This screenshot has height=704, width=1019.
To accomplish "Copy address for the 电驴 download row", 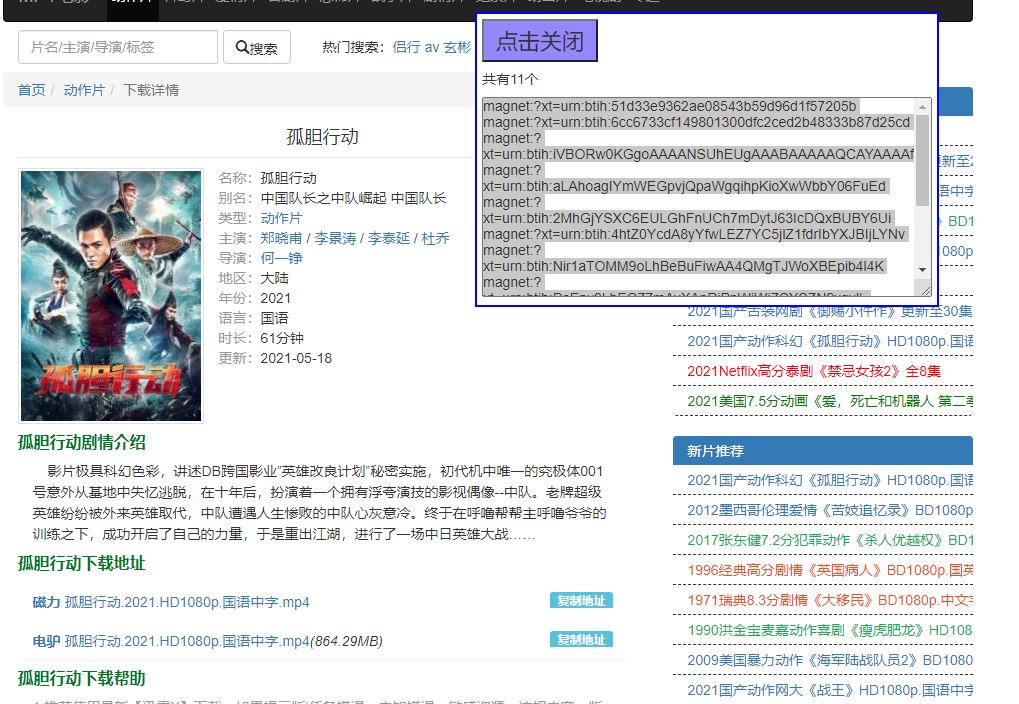I will pyautogui.click(x=580, y=640).
